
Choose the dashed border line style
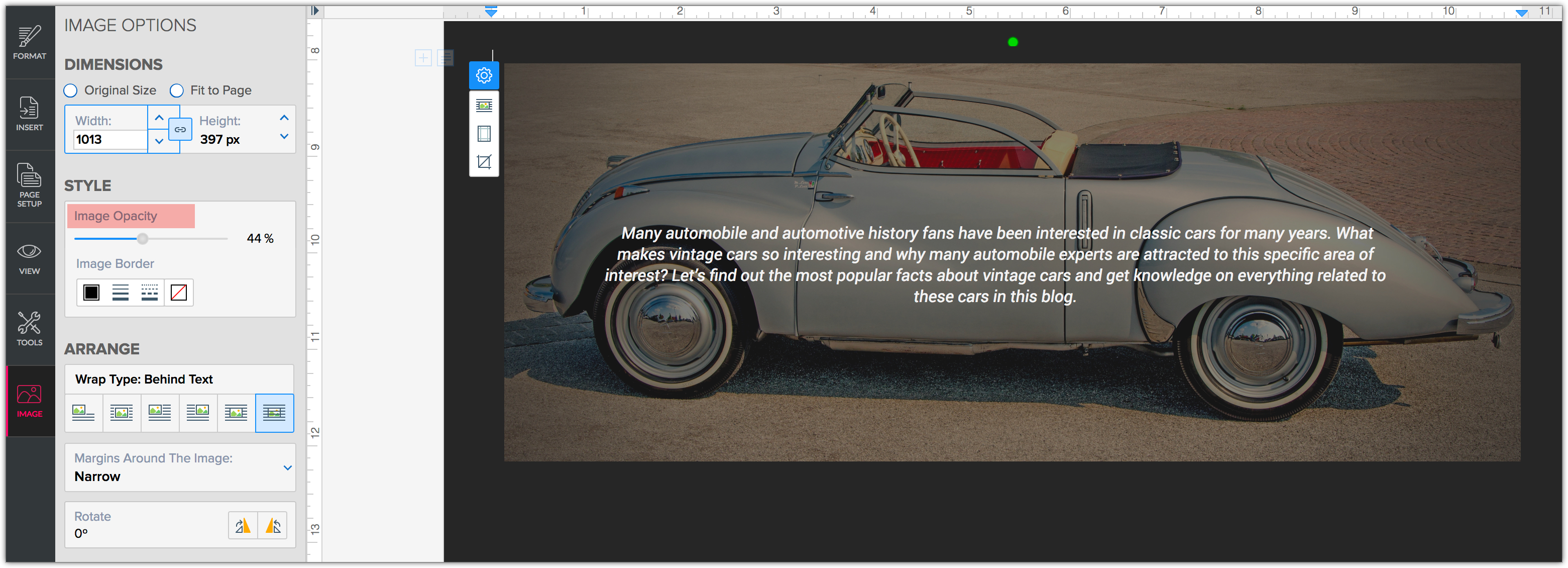pyautogui.click(x=149, y=293)
